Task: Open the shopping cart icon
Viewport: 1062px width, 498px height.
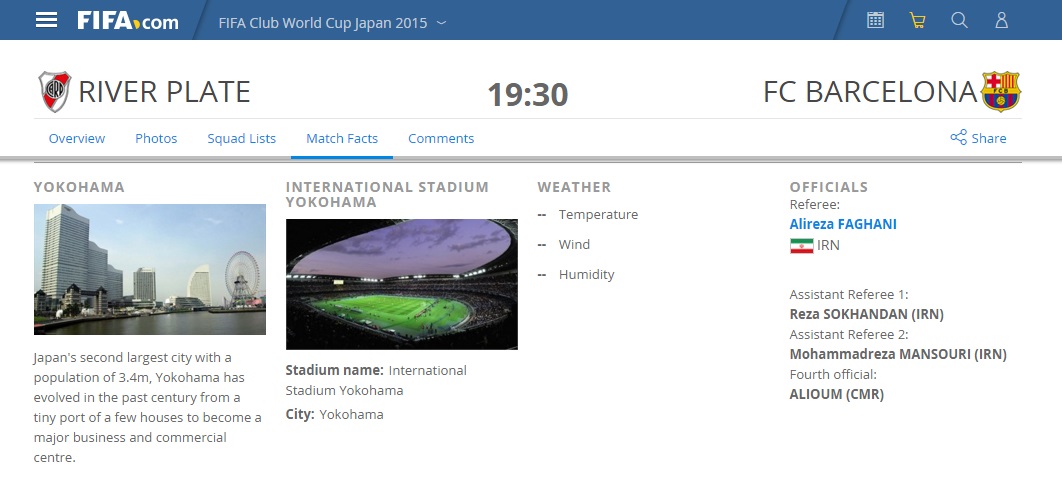Action: pos(917,20)
